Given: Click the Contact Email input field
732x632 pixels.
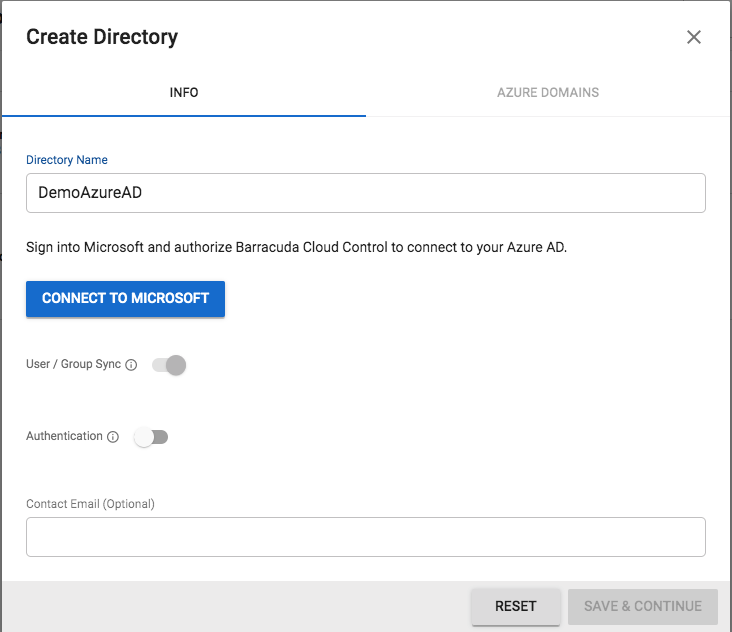Looking at the screenshot, I should 366,537.
